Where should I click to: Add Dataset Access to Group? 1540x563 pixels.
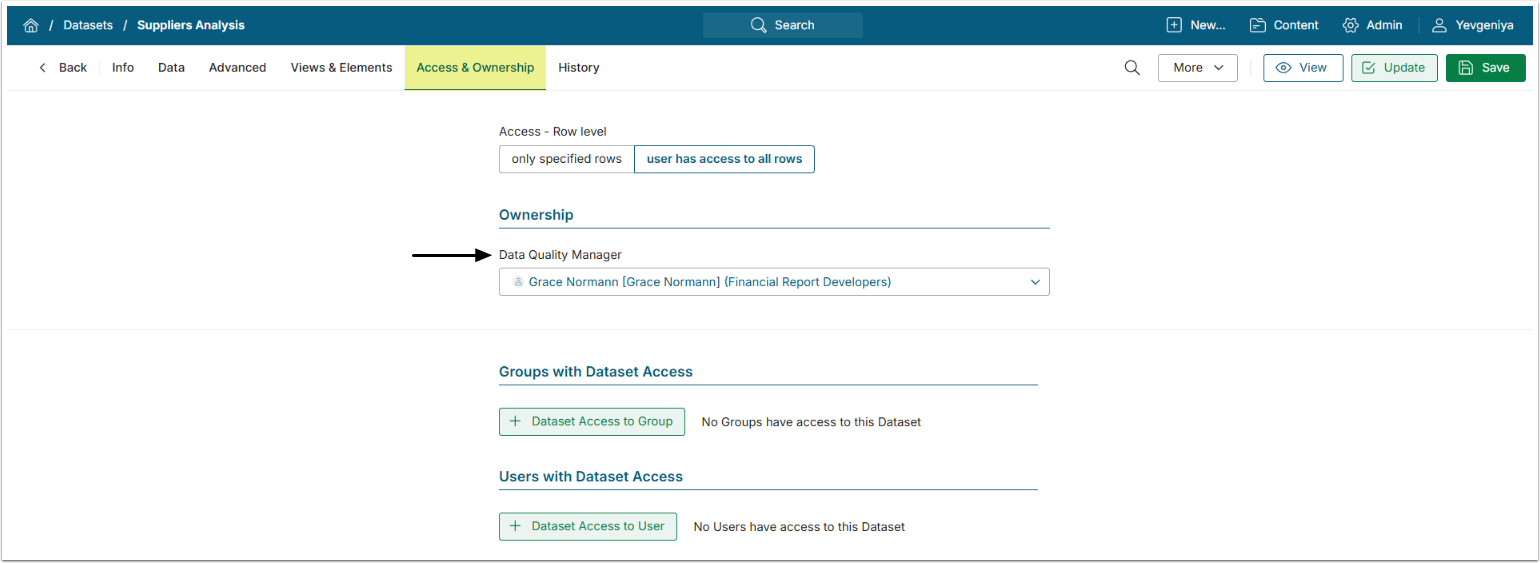[x=592, y=422]
